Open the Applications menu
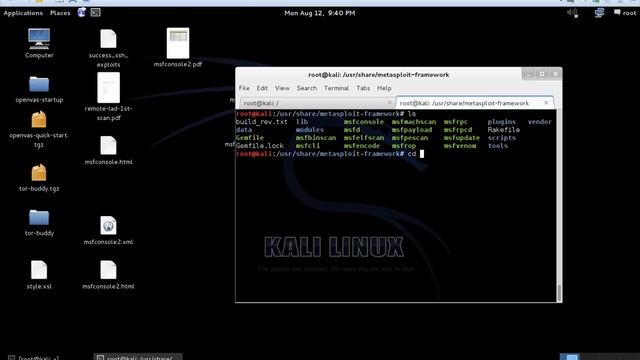 coord(23,13)
